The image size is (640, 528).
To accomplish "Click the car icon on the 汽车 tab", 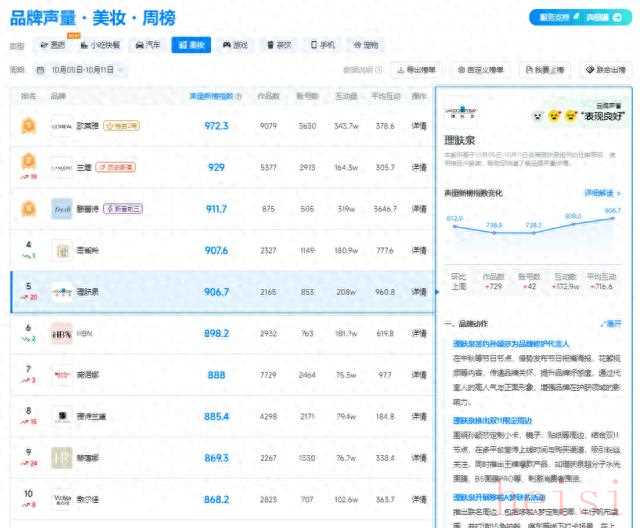I will pos(139,45).
